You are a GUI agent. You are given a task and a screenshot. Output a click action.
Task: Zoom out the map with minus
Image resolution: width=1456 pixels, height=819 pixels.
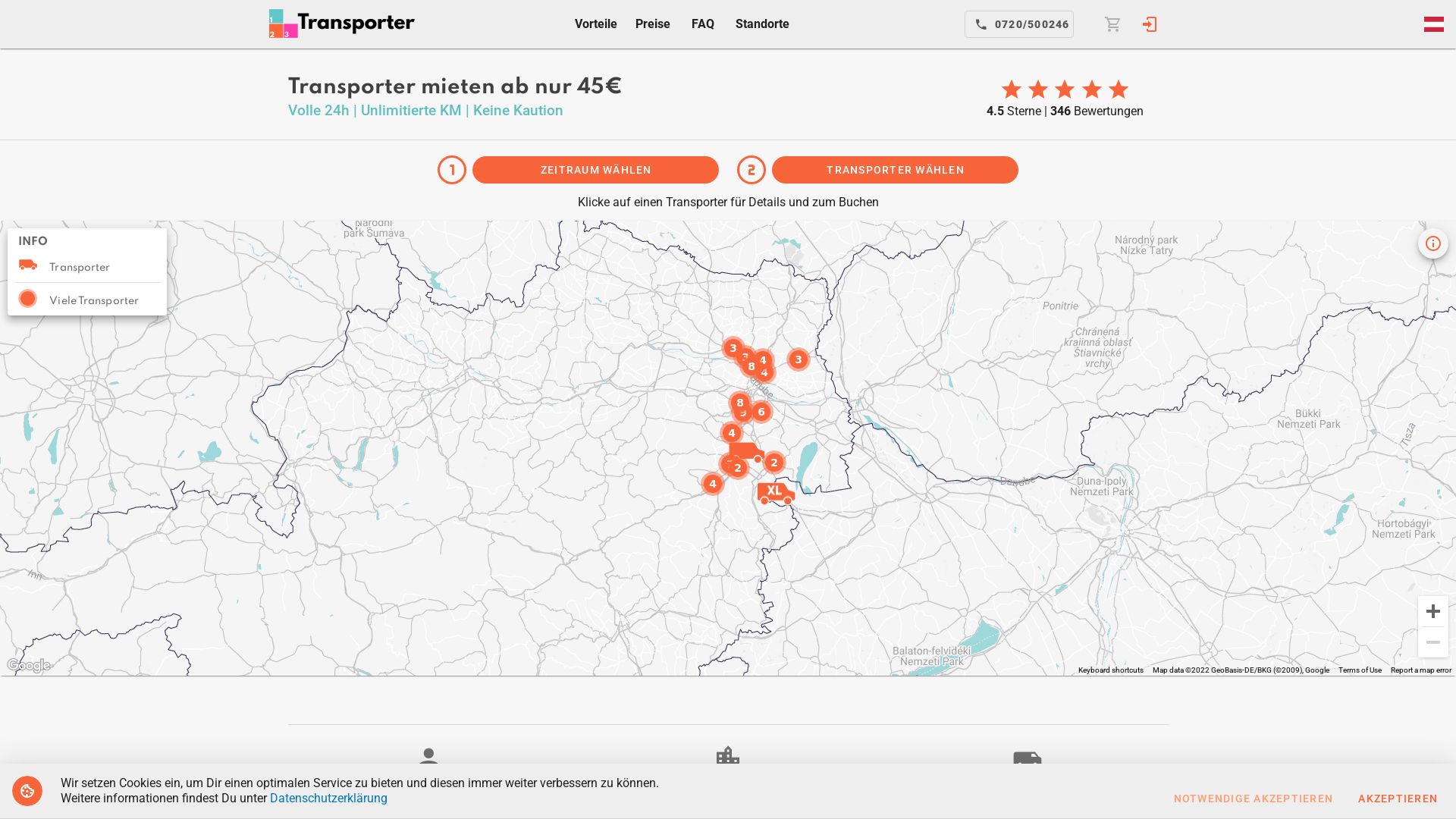pos(1432,642)
